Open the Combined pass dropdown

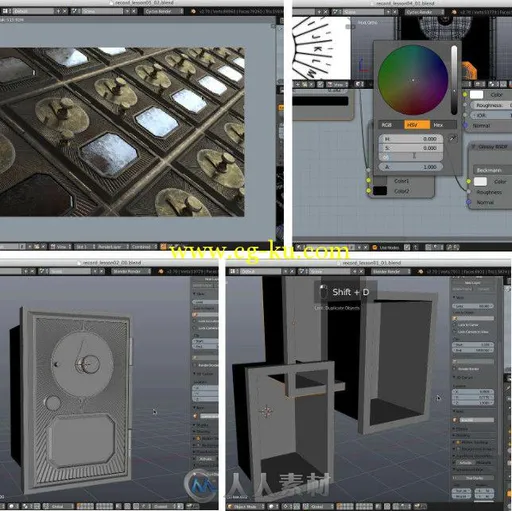click(x=143, y=247)
